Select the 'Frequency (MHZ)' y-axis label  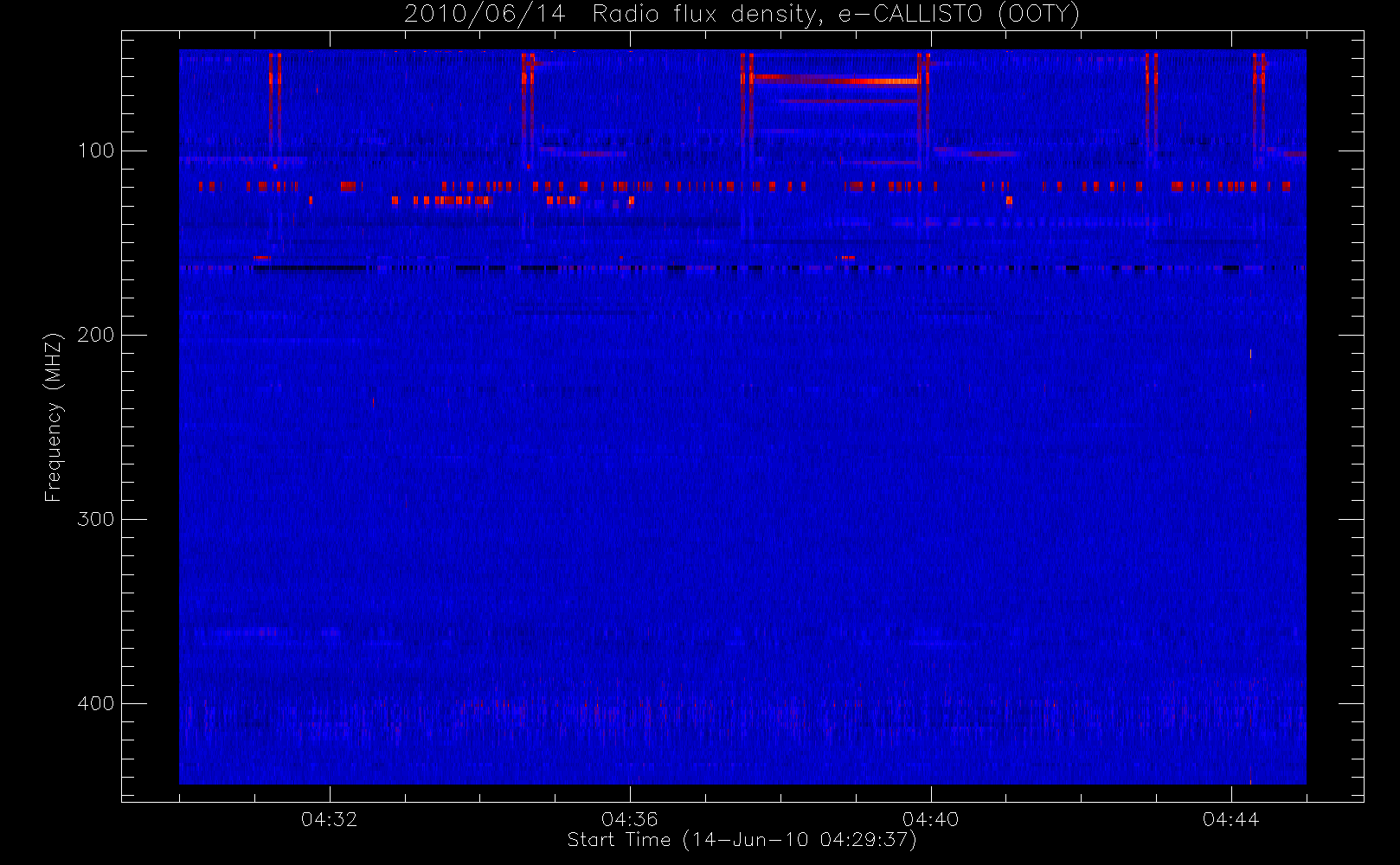[x=54, y=417]
